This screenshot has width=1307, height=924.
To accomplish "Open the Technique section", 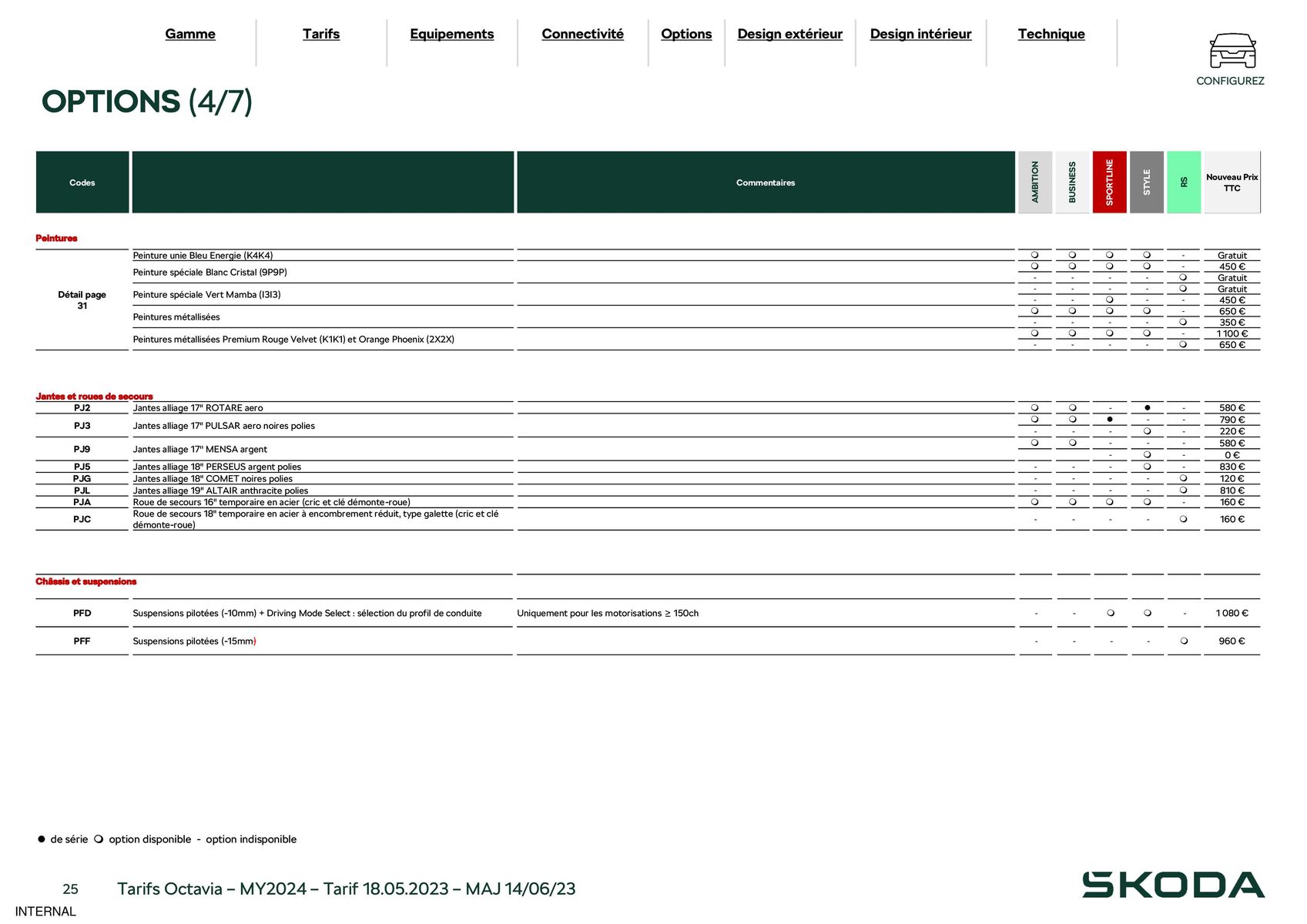I will click(x=1051, y=34).
